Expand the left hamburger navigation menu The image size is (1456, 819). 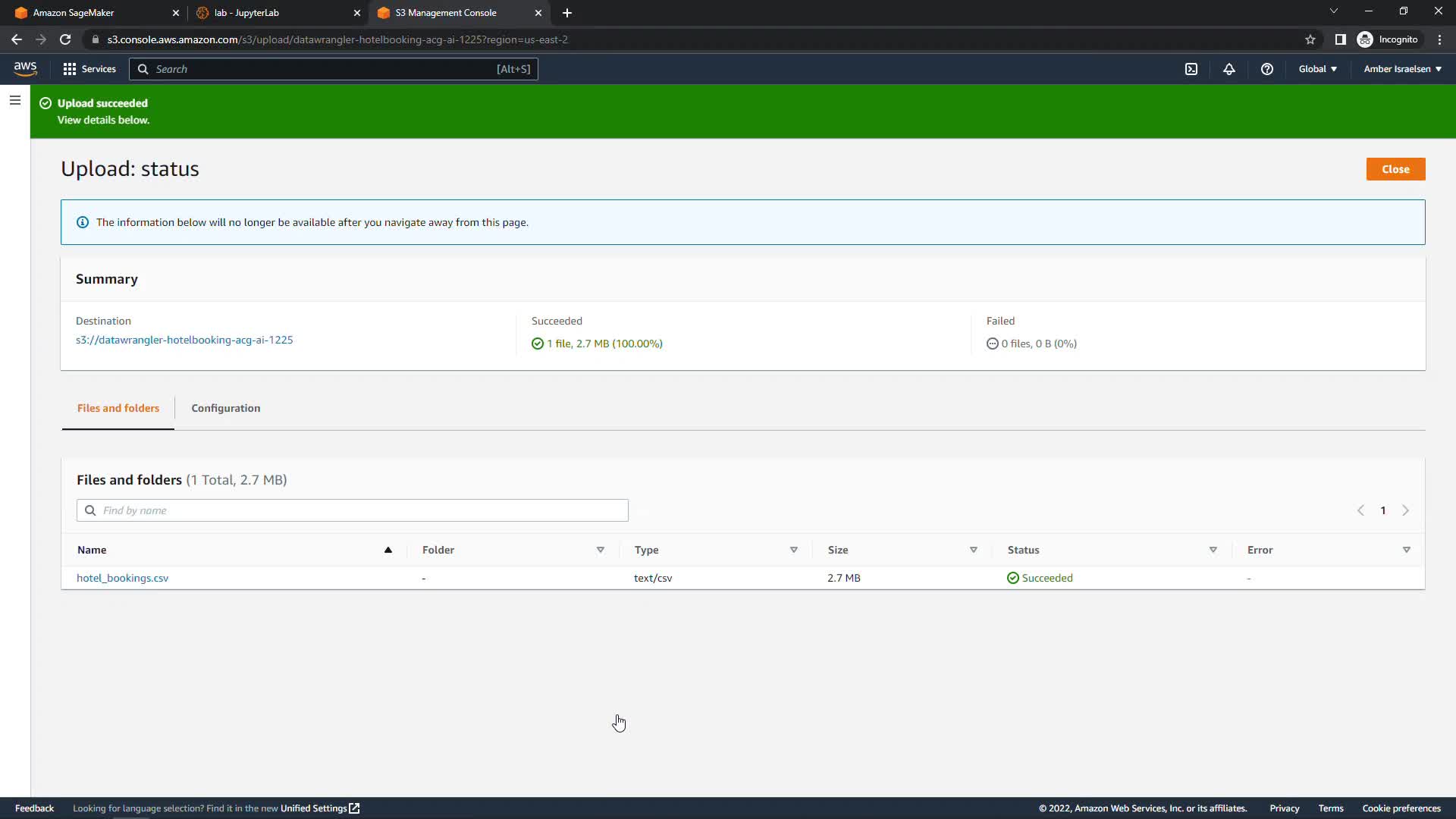pos(14,100)
